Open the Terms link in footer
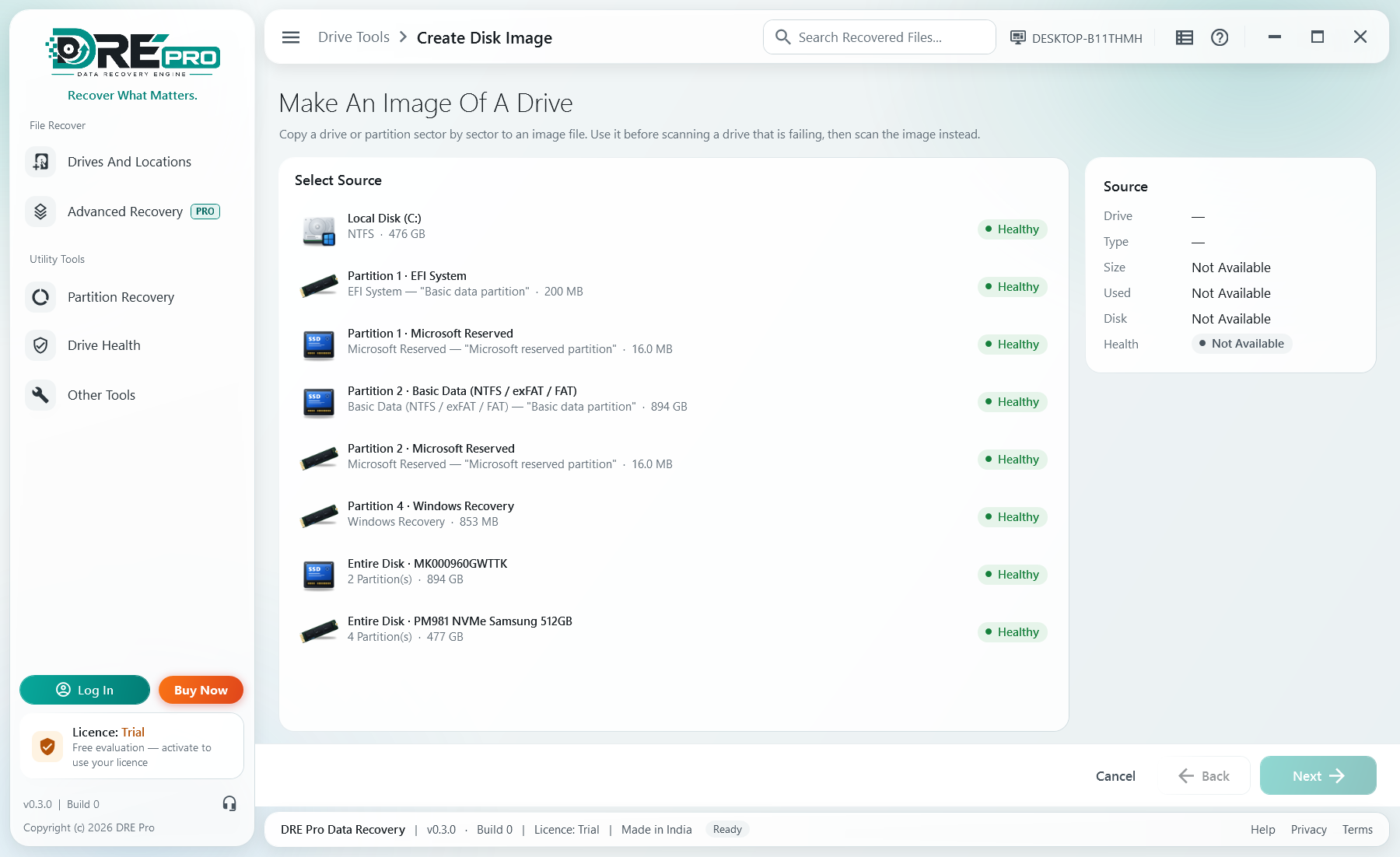 point(1357,830)
